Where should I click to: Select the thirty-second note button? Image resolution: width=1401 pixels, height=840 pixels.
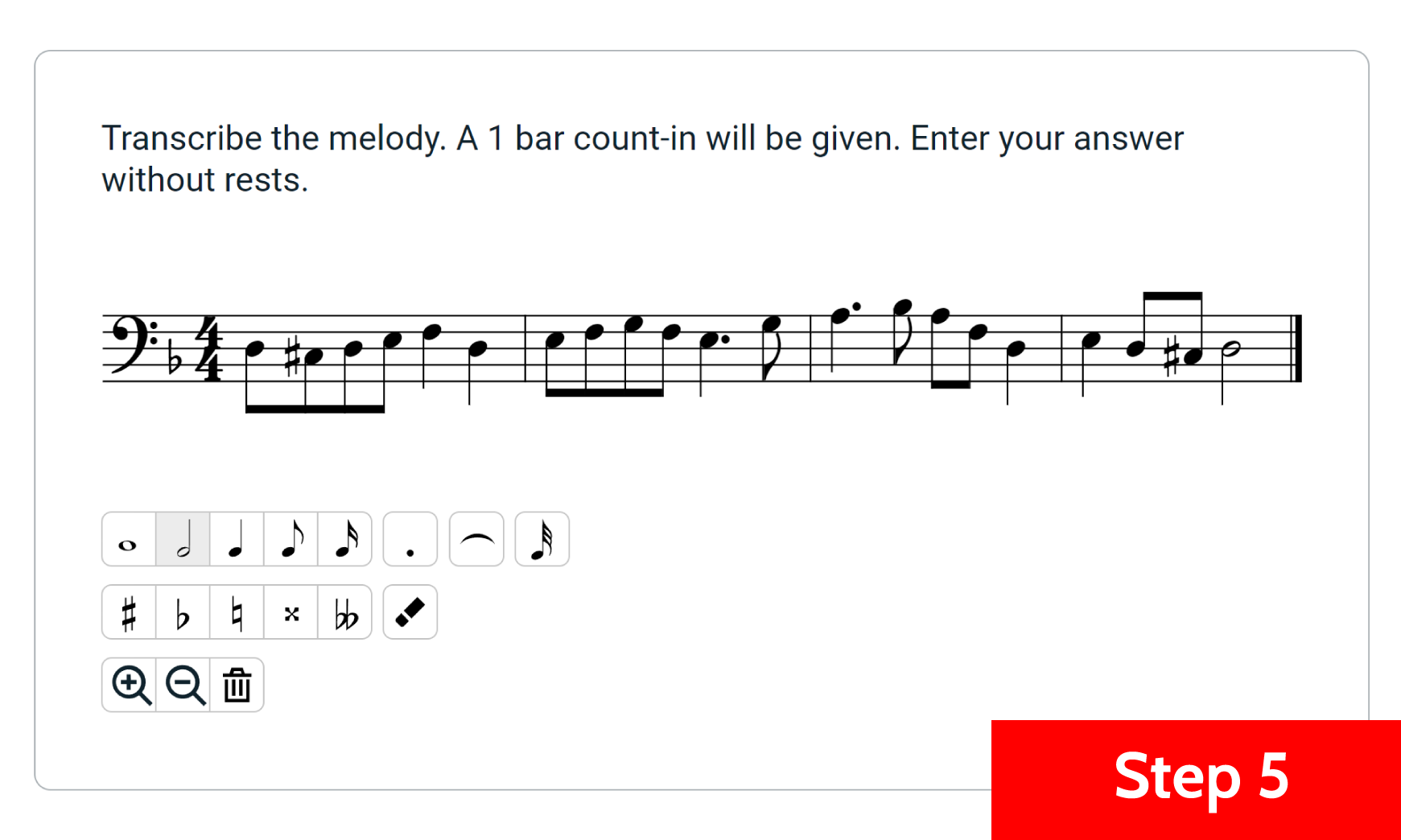(x=542, y=539)
